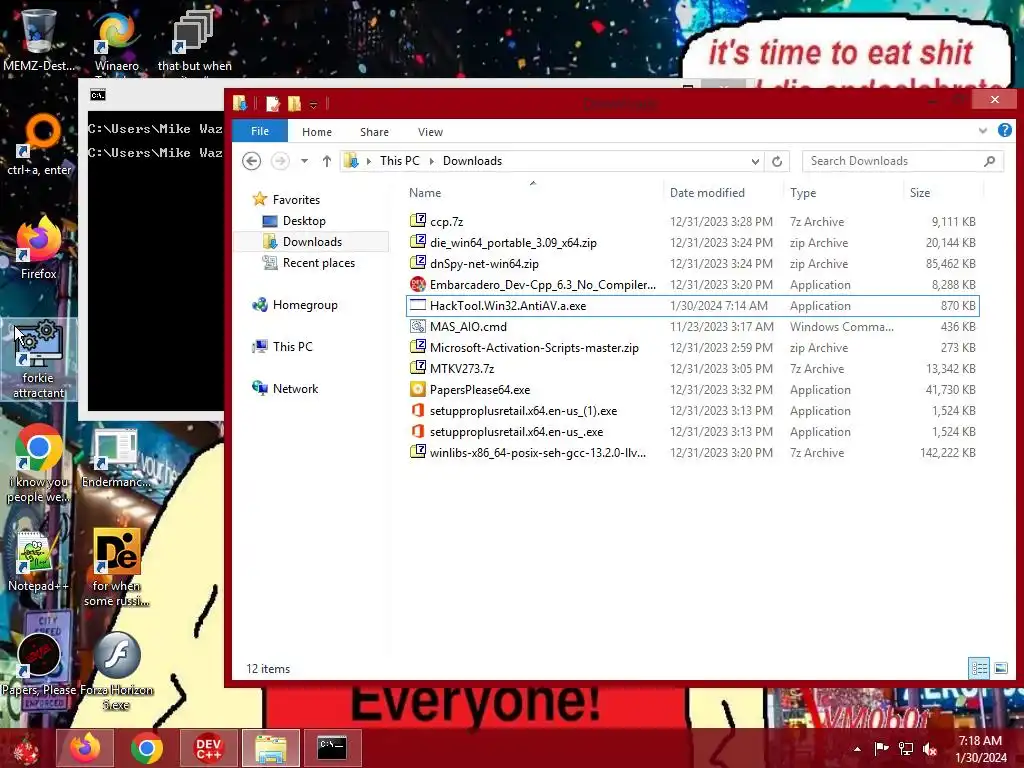Click the Explorer Help question mark icon

(1004, 131)
